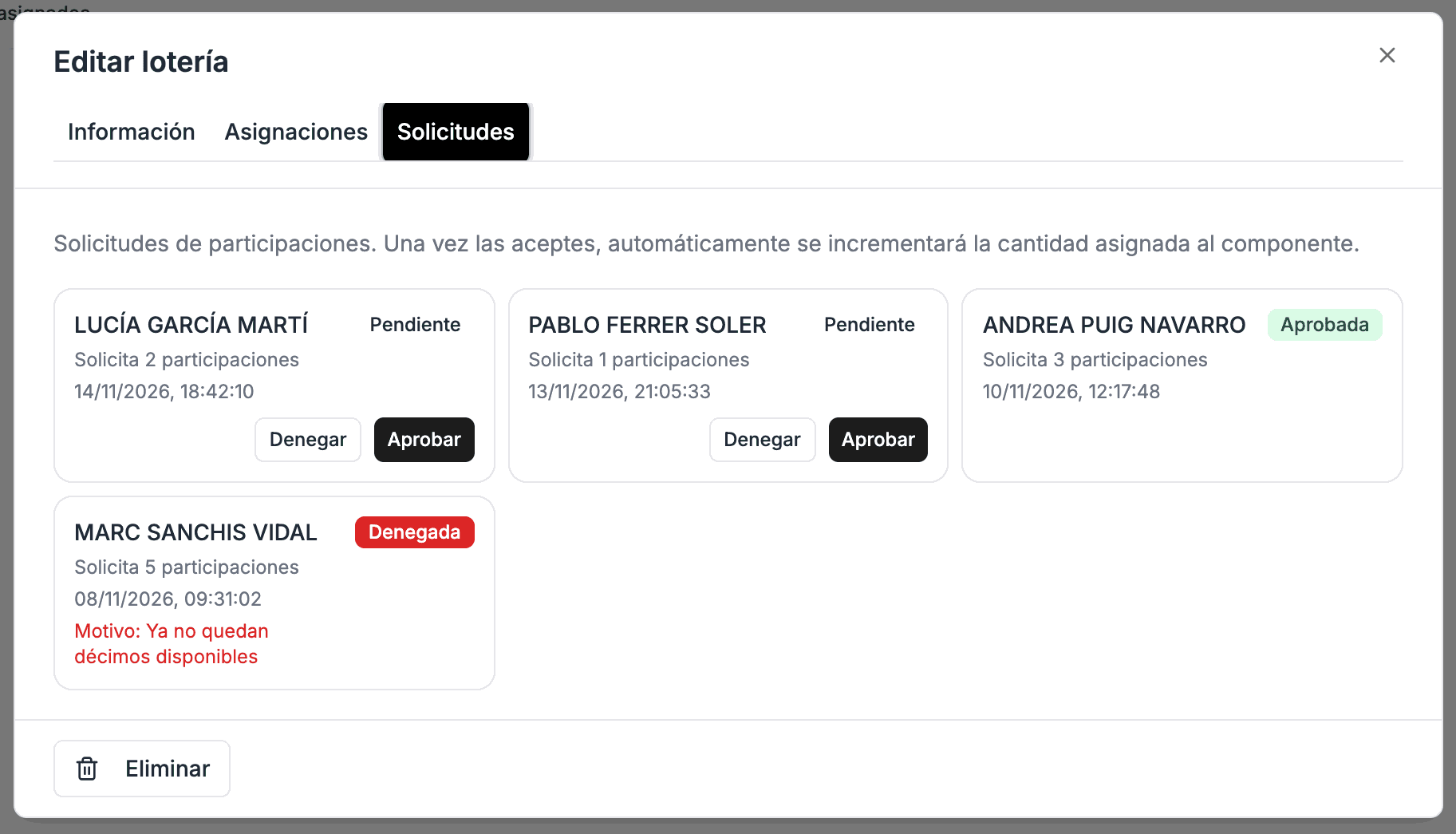Click the Editar lotería dialog title
Screen dimensions: 1456x834
[141, 61]
